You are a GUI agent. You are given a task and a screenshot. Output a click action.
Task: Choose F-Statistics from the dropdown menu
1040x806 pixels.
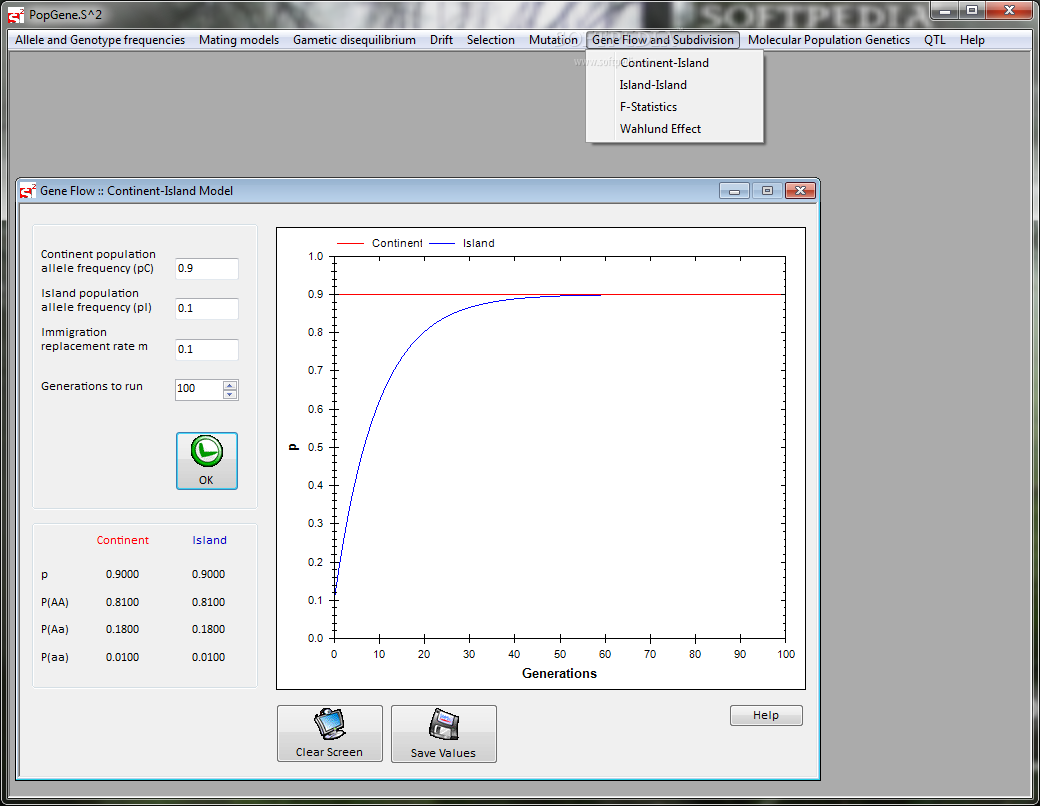[x=675, y=107]
